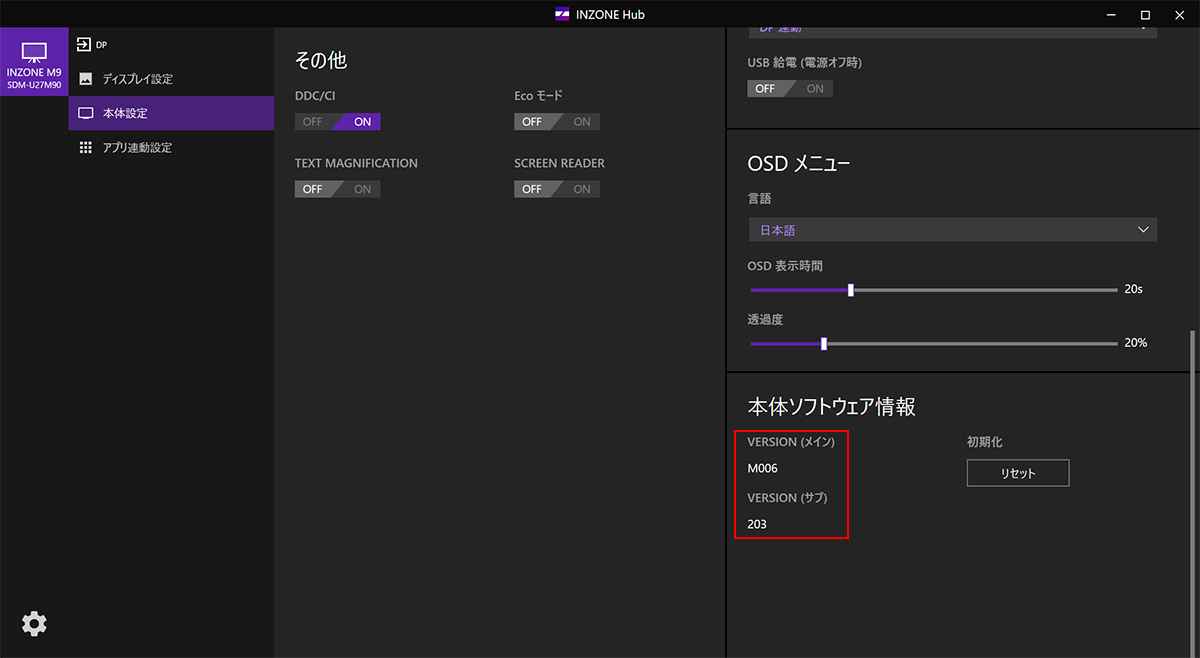Image resolution: width=1200 pixels, height=658 pixels.
Task: Turn off the DDC/CI toggle
Action: pos(315,122)
